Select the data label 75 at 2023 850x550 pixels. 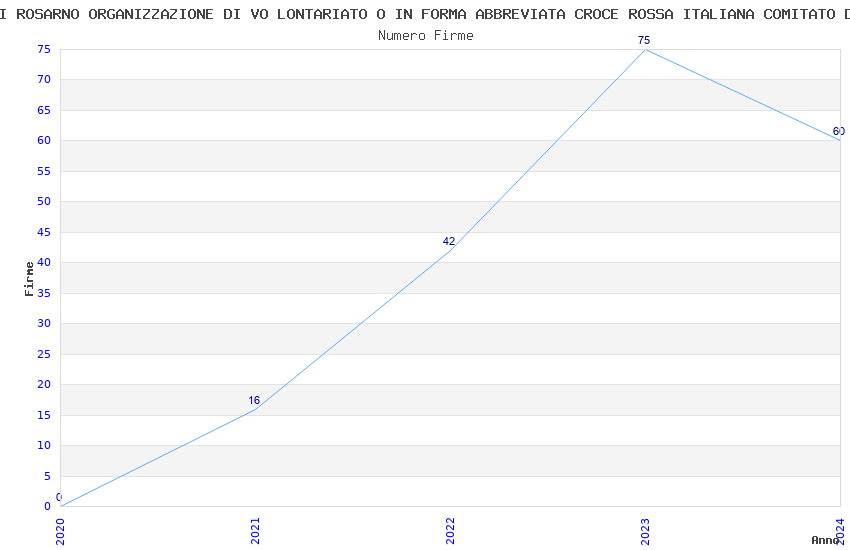[643, 40]
